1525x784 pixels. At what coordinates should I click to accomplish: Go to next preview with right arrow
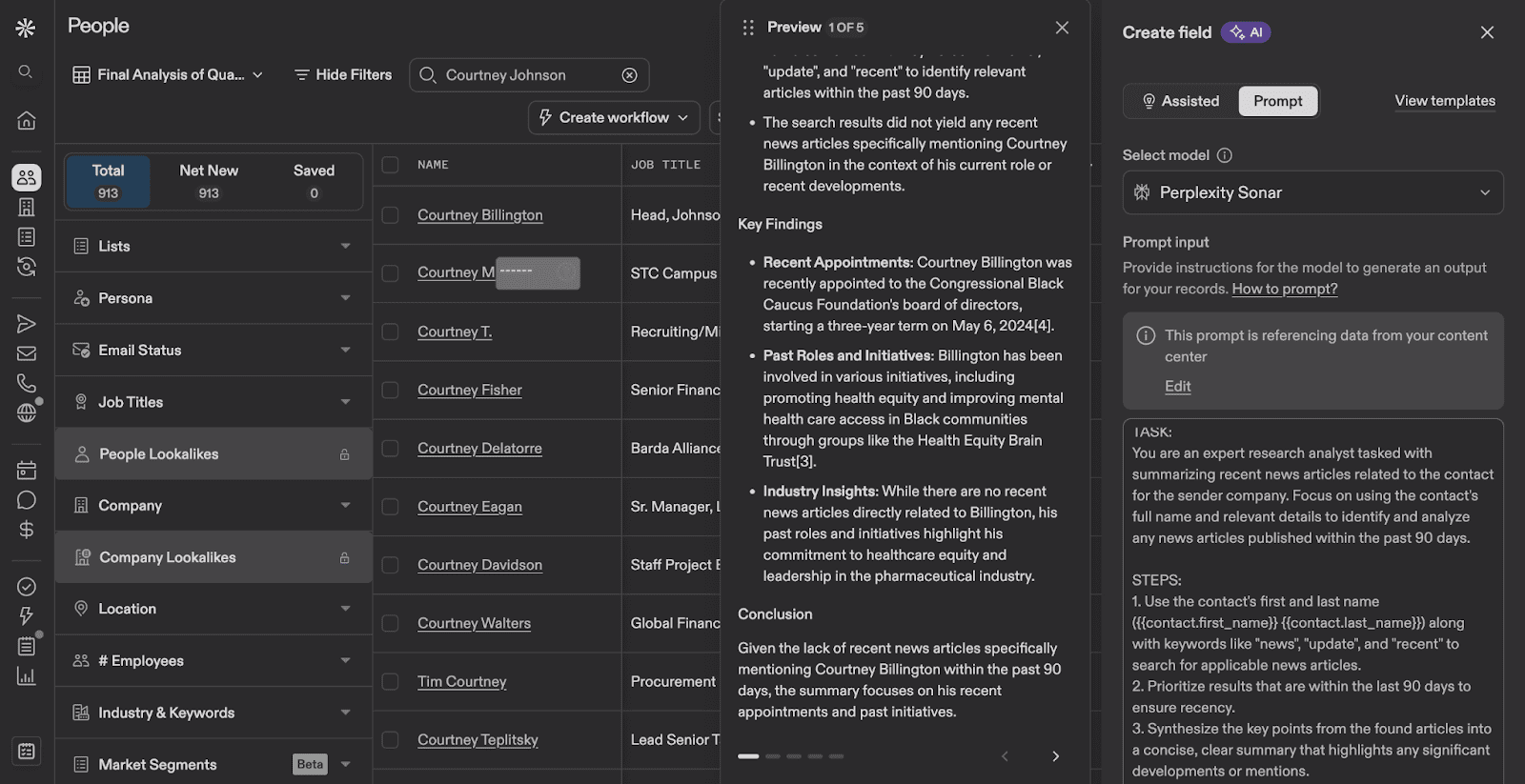click(x=1055, y=756)
